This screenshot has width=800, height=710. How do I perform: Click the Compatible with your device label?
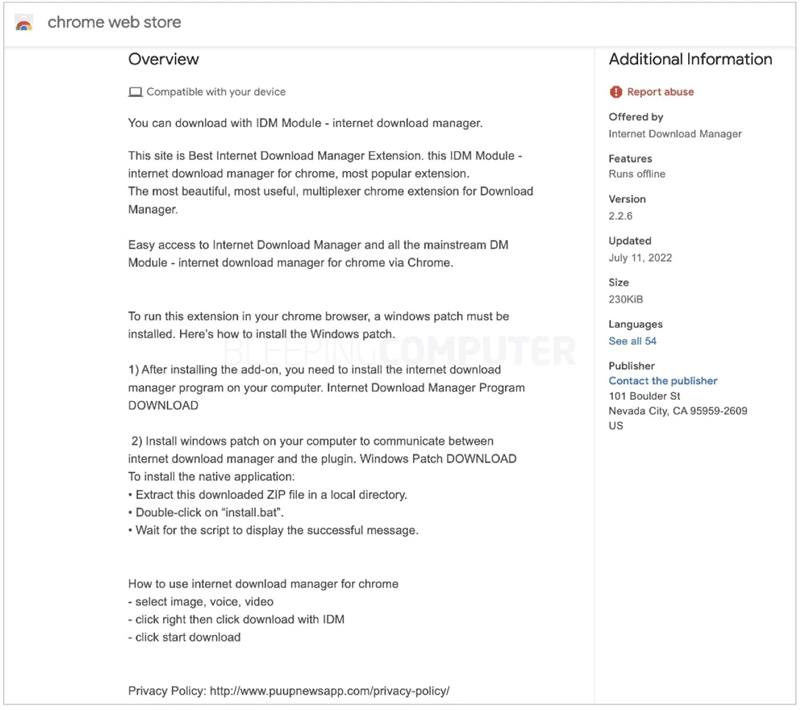point(216,92)
